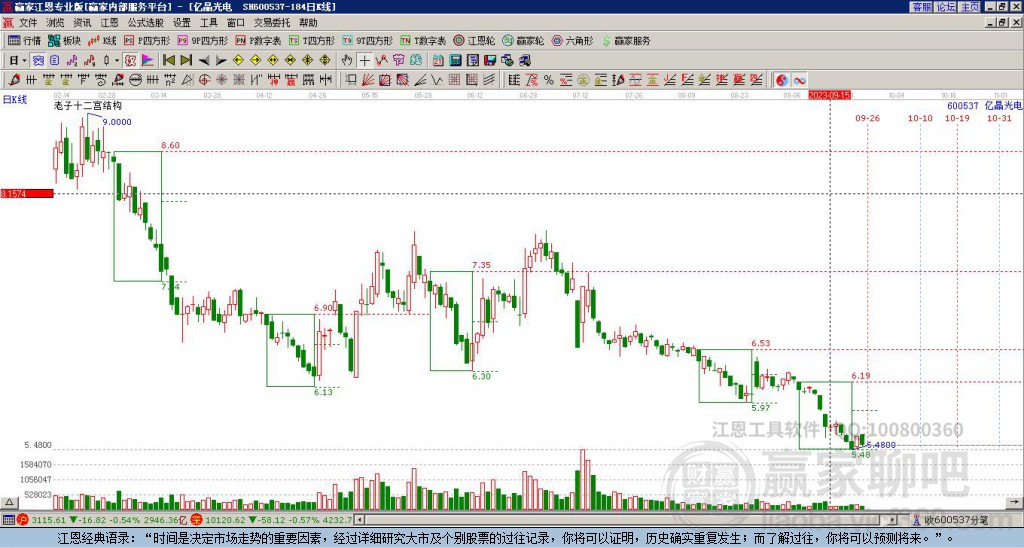Open 赢家服务 service button

click(x=626, y=40)
